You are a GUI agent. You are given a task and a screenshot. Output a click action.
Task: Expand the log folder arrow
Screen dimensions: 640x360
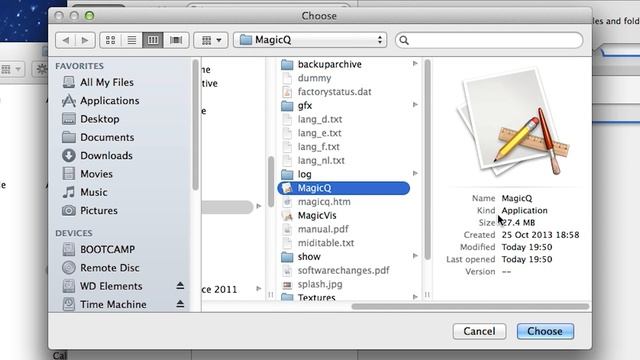415,173
